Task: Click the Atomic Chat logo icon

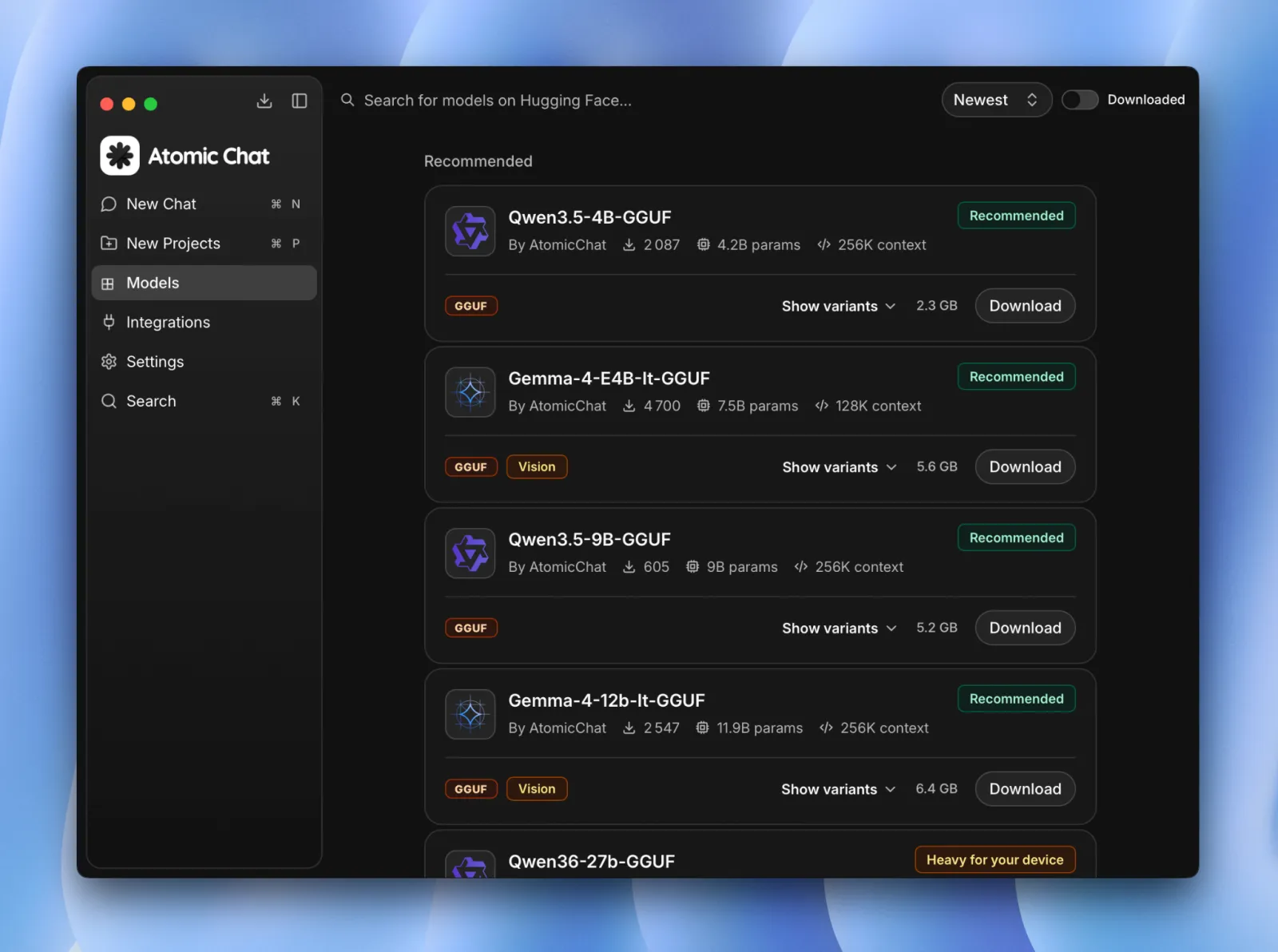Action: pos(120,156)
